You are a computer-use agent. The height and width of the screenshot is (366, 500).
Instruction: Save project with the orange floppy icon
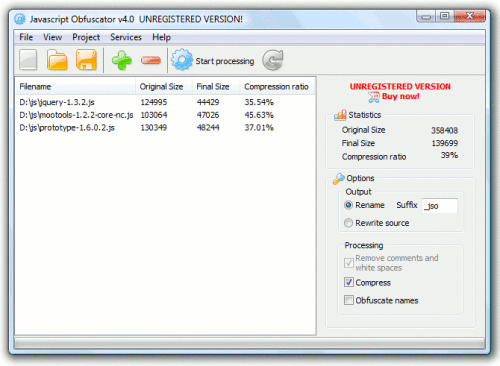tap(86, 60)
